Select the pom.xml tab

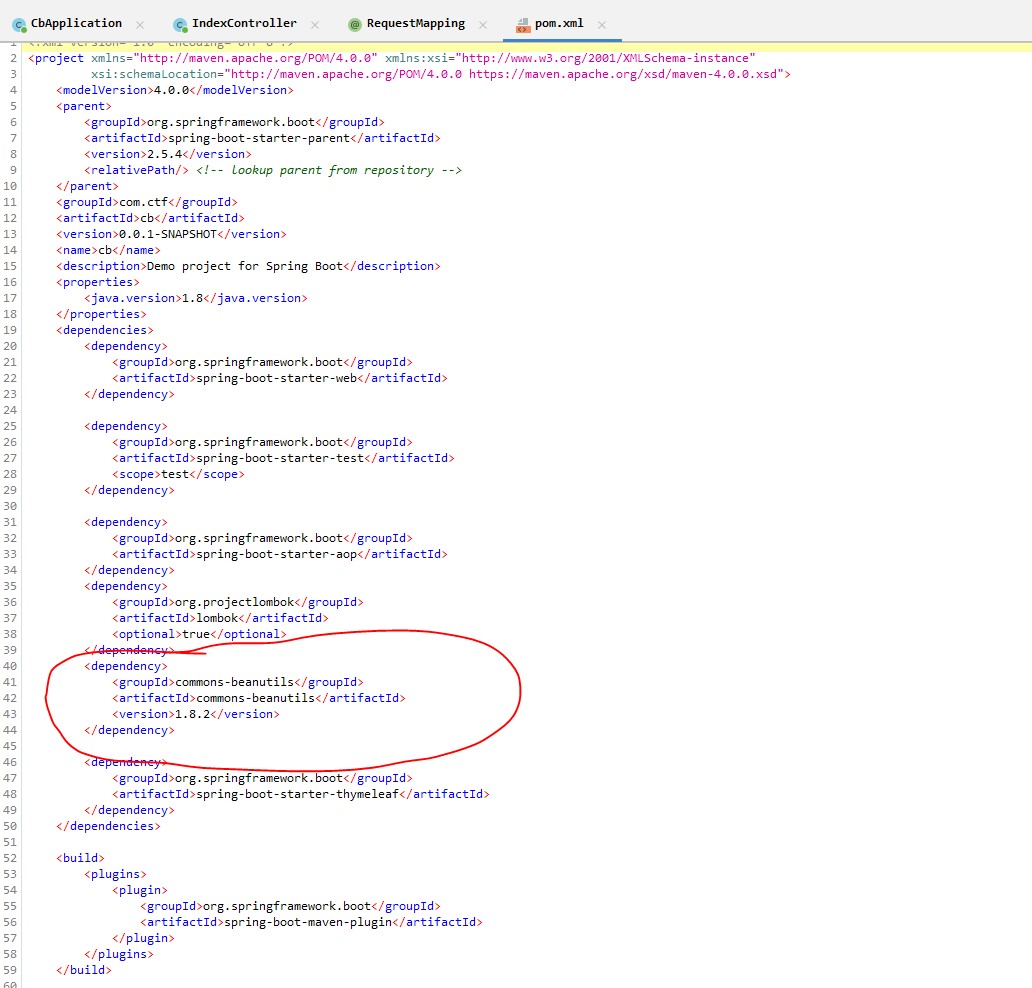coord(559,24)
